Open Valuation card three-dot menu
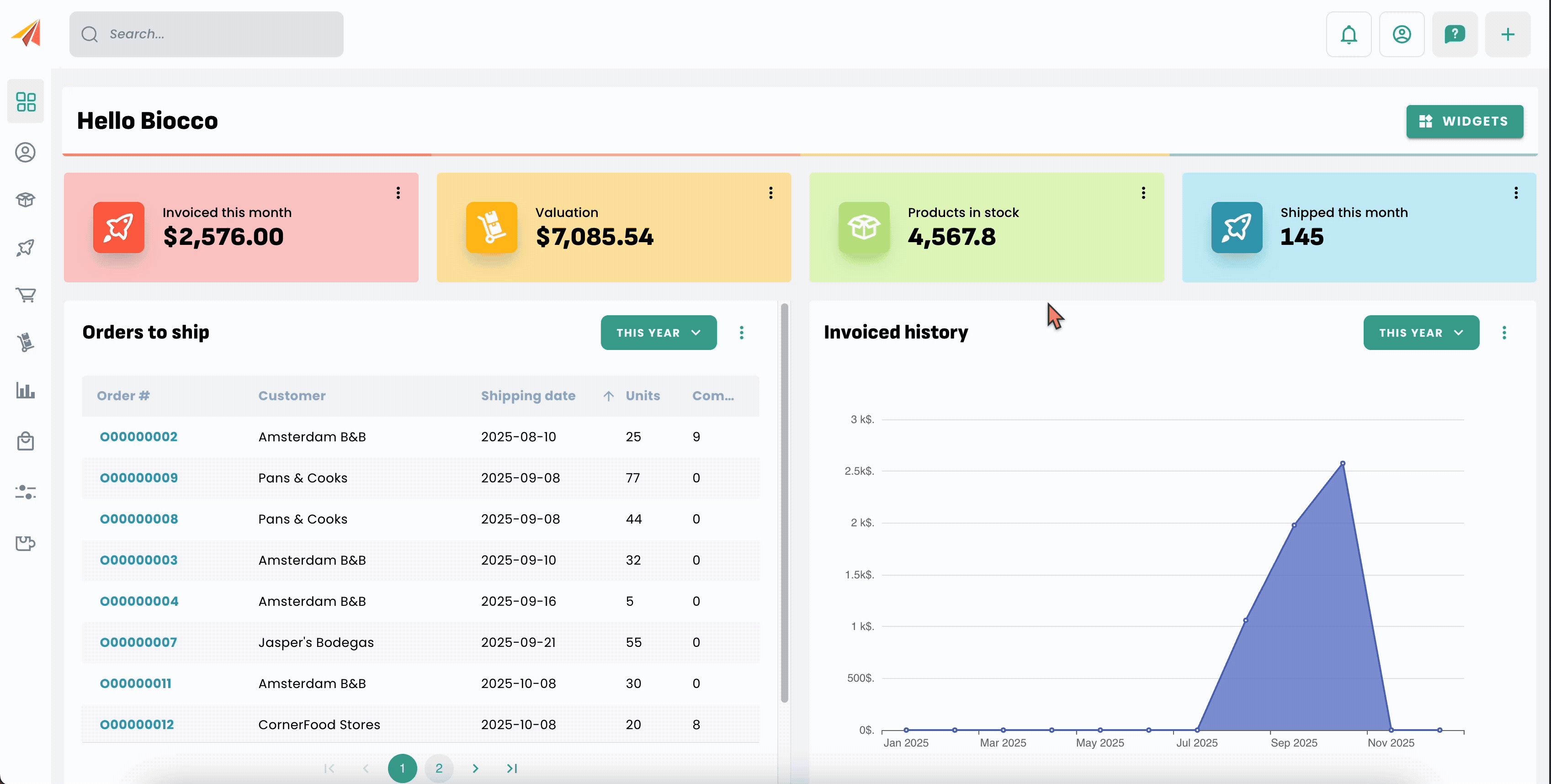Viewport: 1551px width, 784px height. (x=770, y=193)
